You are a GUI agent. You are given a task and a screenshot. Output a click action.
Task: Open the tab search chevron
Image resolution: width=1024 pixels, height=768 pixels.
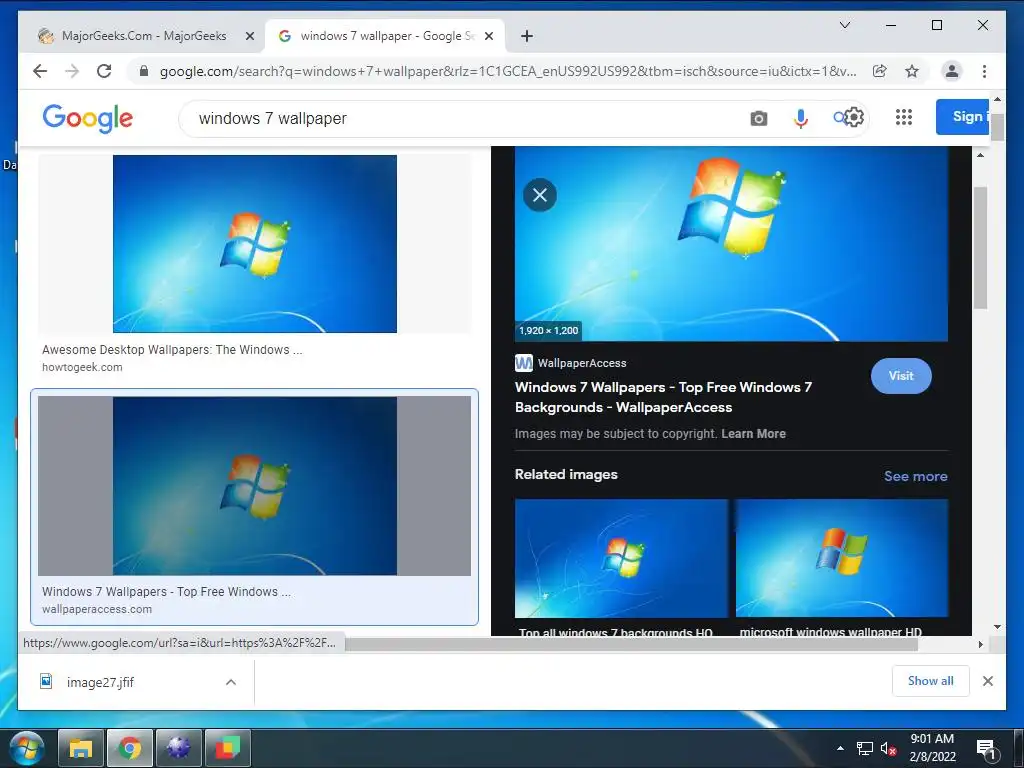pyautogui.click(x=844, y=25)
